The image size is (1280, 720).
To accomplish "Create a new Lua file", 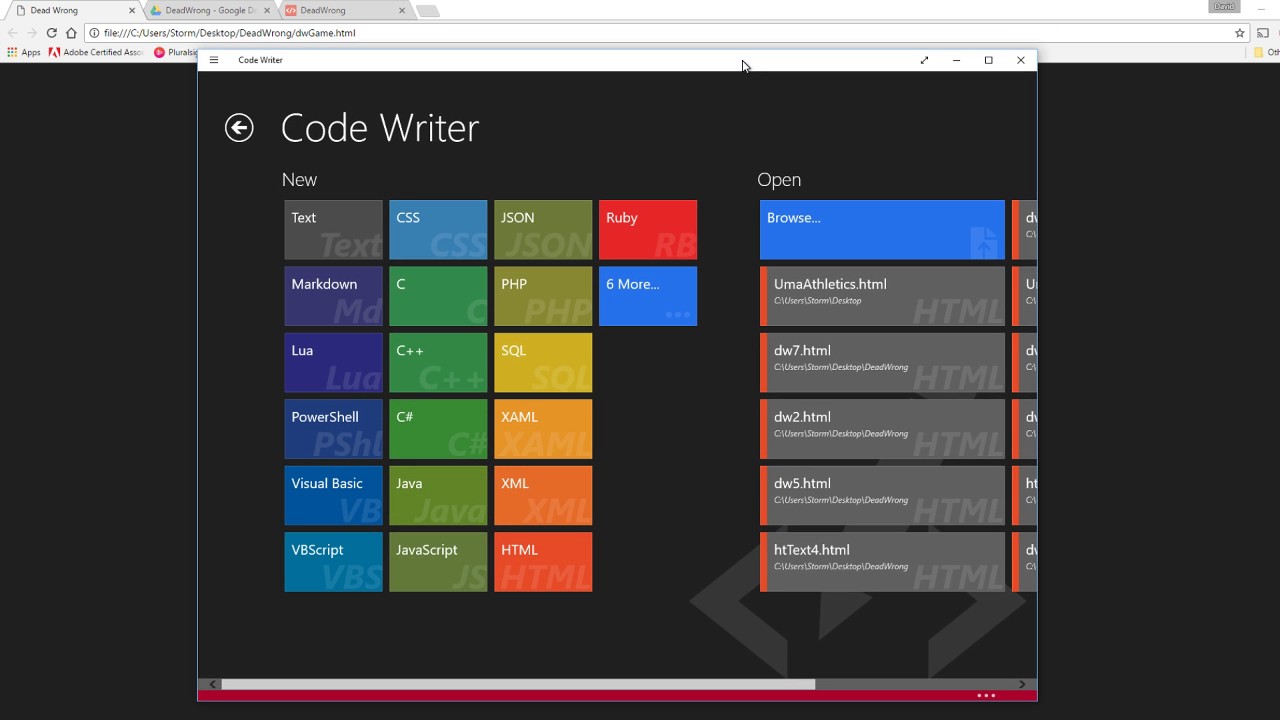I will point(333,363).
